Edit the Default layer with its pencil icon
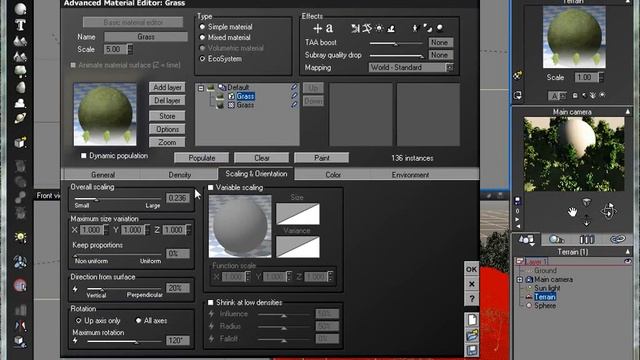The width and height of the screenshot is (640, 360). click(x=294, y=87)
